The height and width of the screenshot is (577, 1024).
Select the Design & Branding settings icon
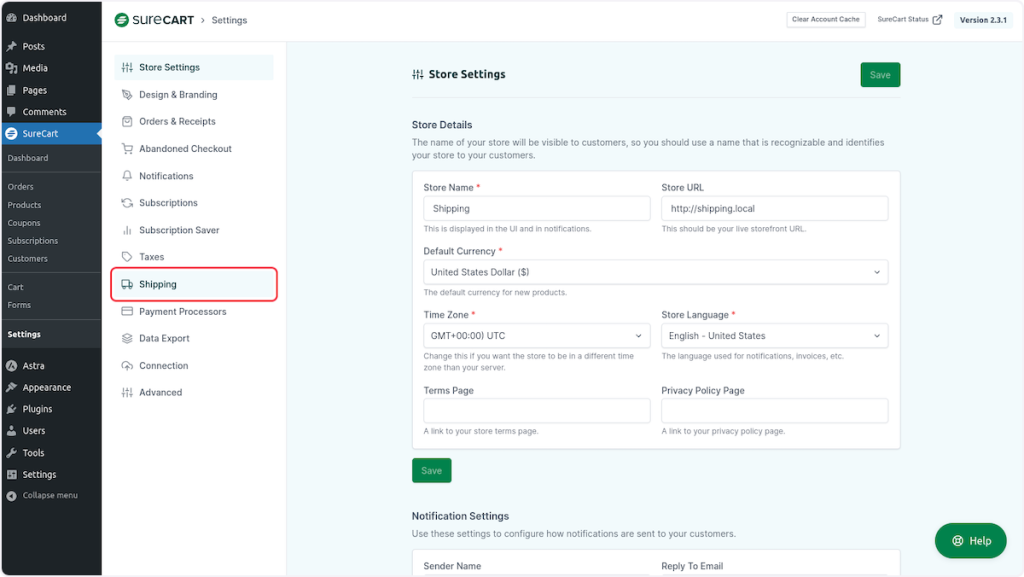coord(127,94)
